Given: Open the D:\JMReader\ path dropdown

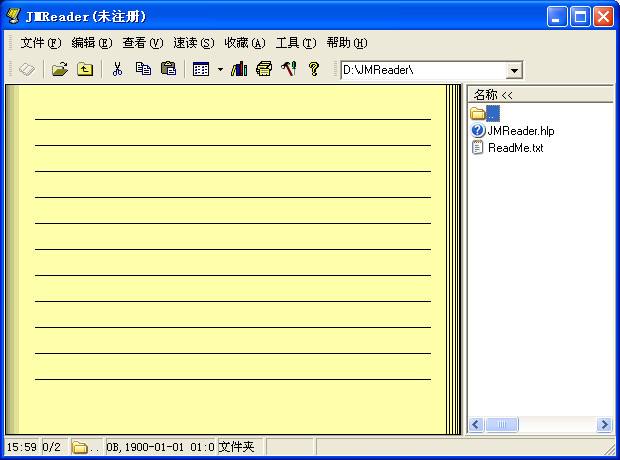Looking at the screenshot, I should click(x=514, y=70).
